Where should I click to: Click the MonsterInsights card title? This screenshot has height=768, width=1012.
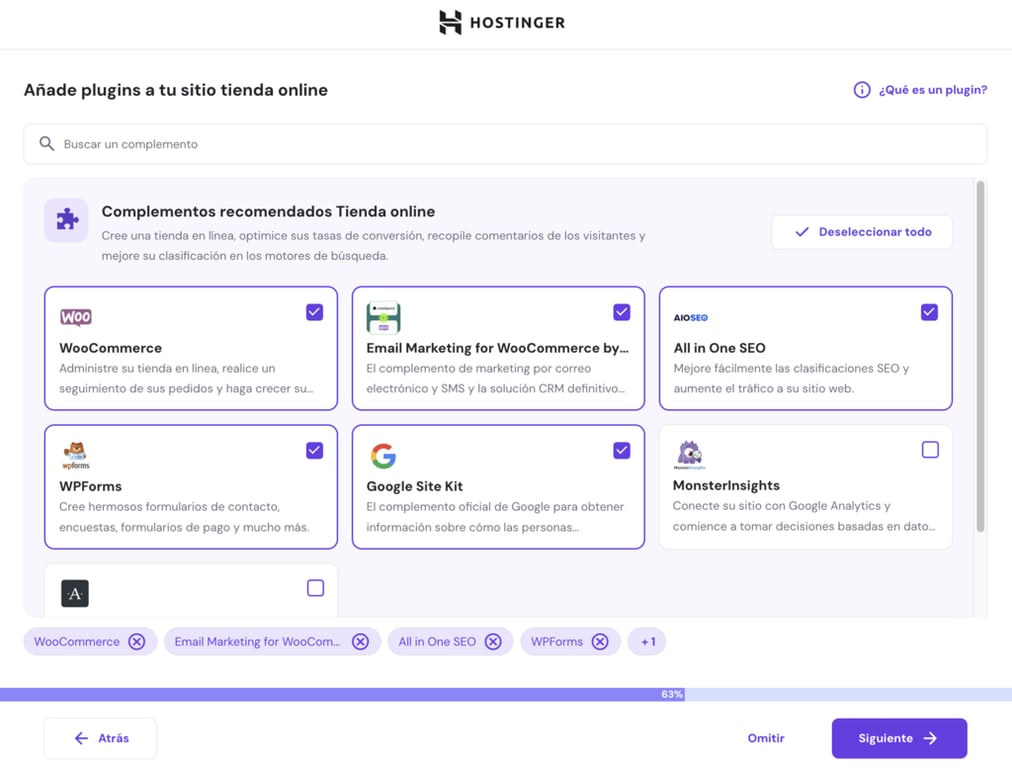point(726,485)
